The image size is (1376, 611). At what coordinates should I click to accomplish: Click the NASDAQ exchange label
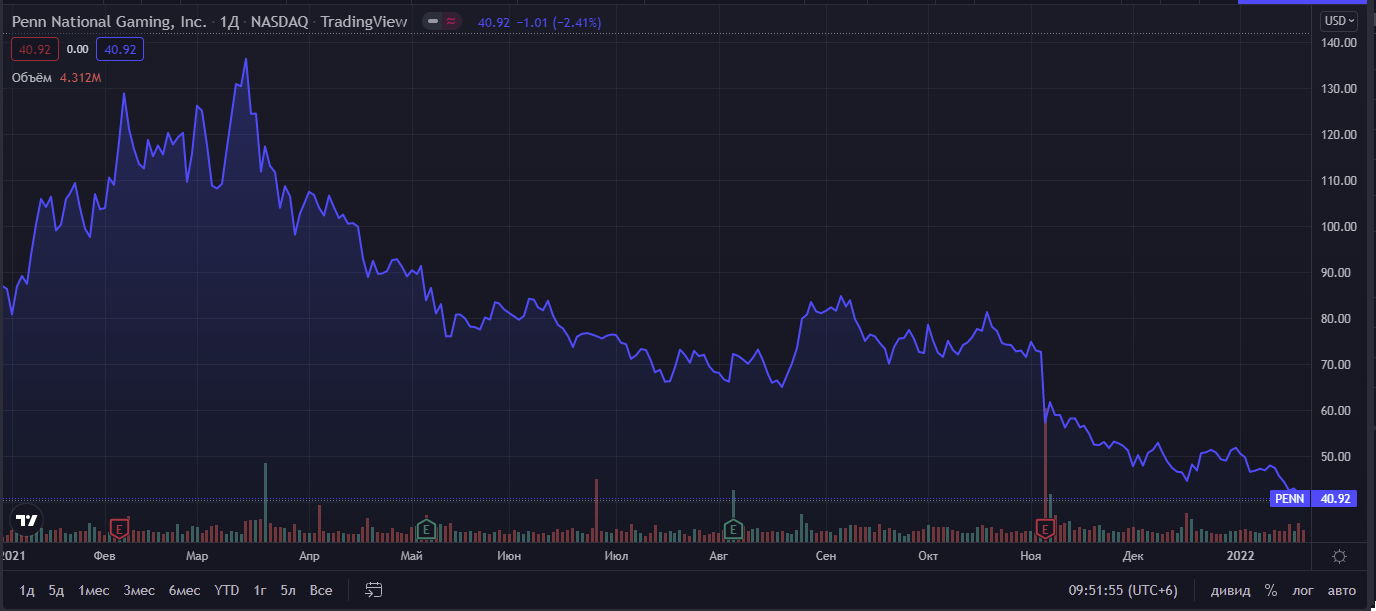click(x=279, y=22)
